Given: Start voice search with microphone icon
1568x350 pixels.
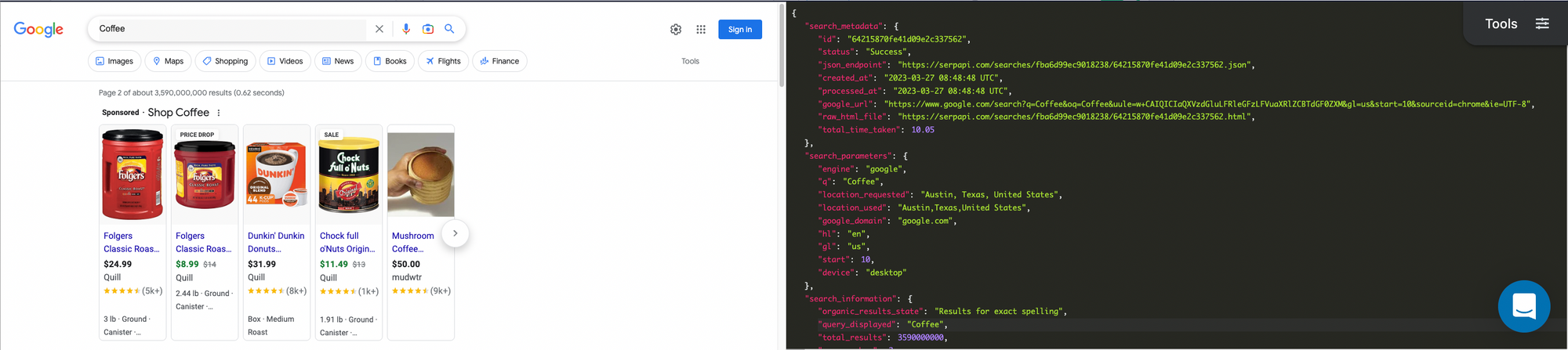Looking at the screenshot, I should [x=406, y=29].
